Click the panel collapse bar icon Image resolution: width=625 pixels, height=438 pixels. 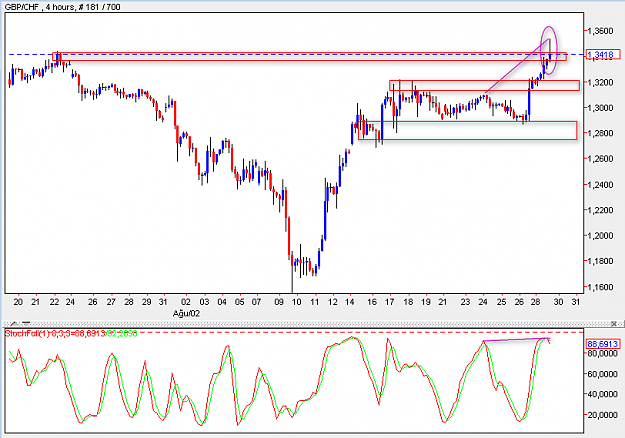point(26,323)
